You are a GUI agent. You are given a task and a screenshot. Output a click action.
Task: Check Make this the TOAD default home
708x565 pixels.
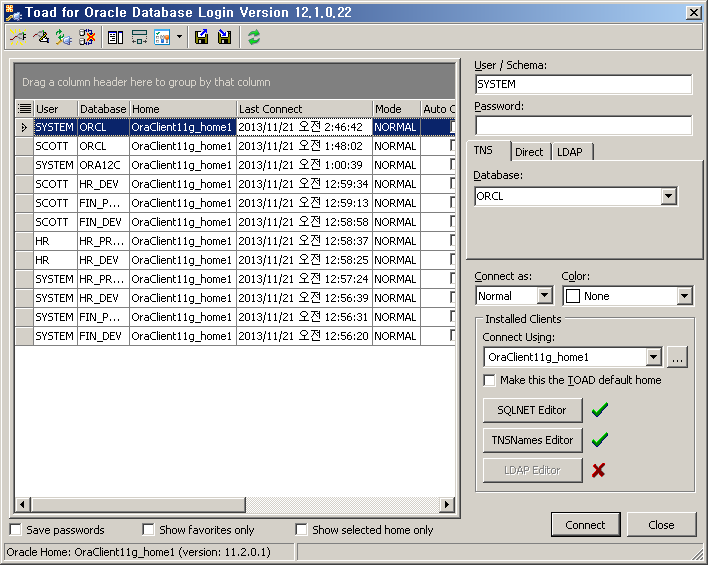click(x=489, y=380)
